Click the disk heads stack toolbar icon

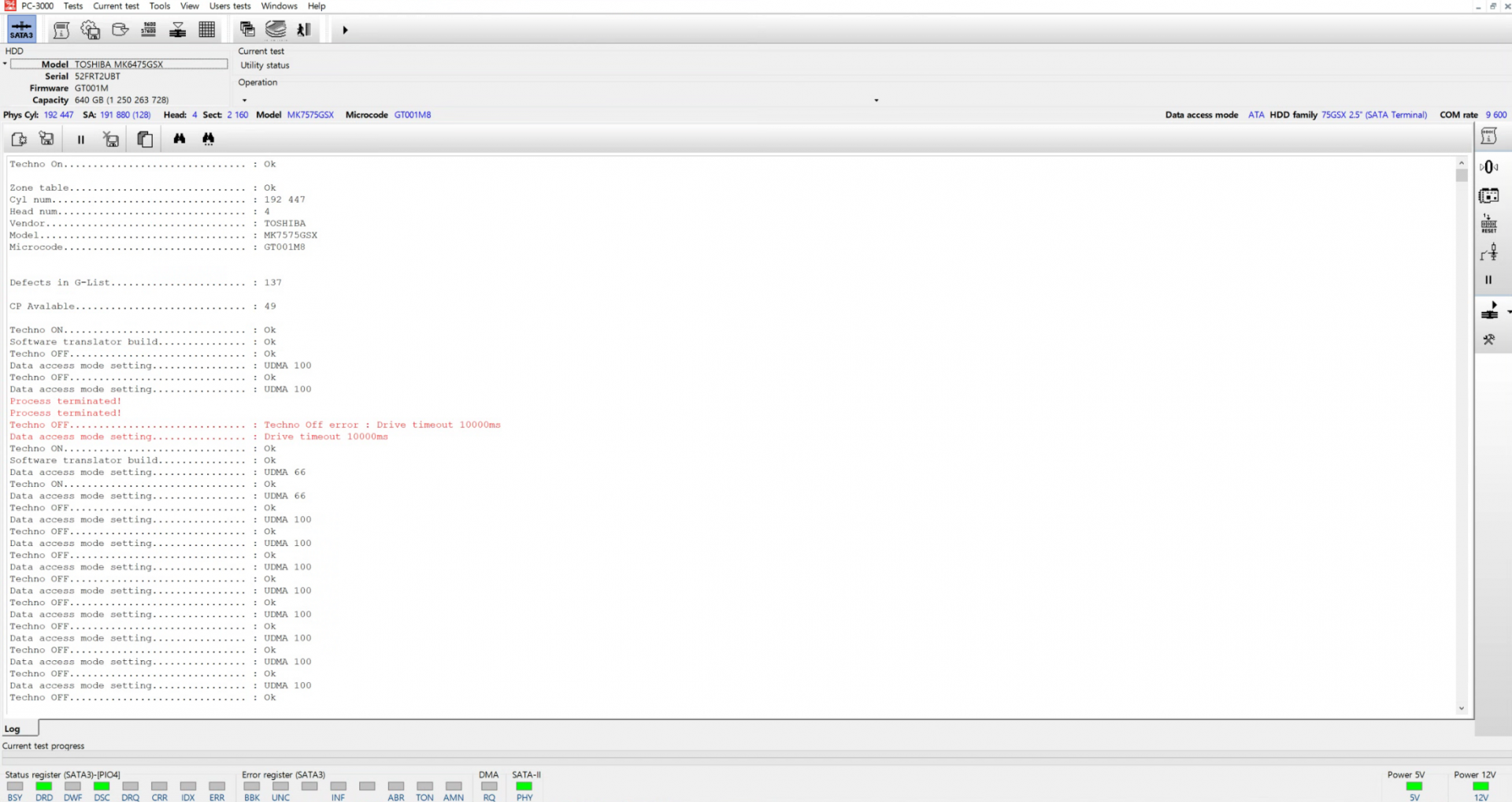click(178, 30)
